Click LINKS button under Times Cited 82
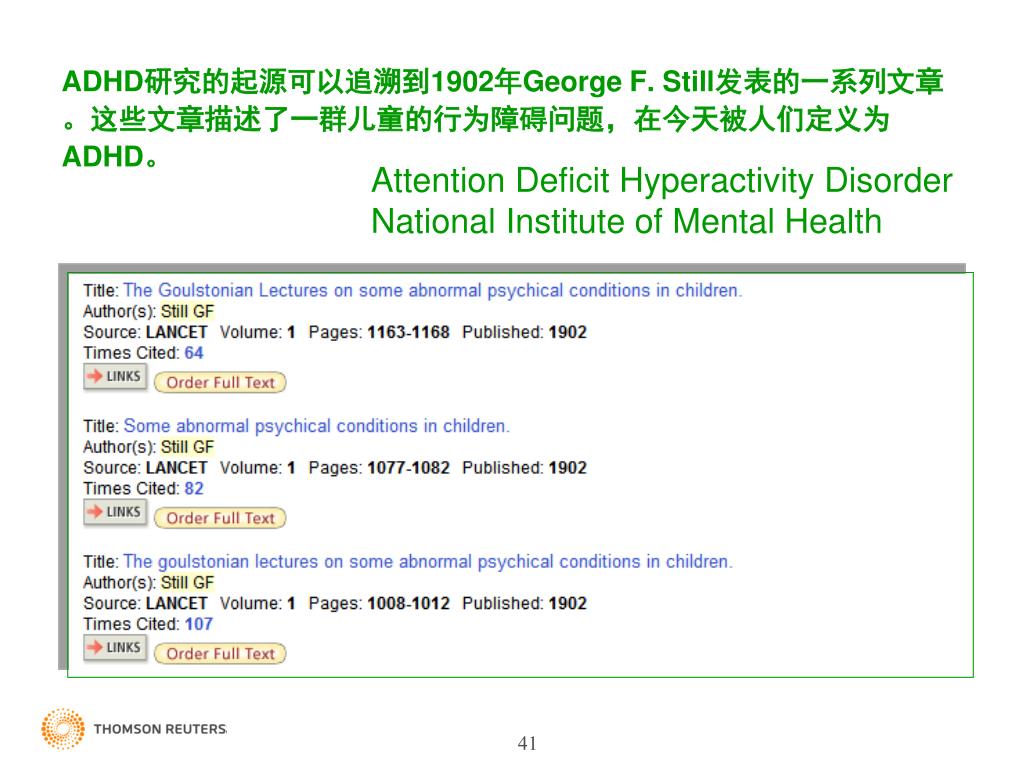Screen dimensions: 1024x768 coord(116,512)
